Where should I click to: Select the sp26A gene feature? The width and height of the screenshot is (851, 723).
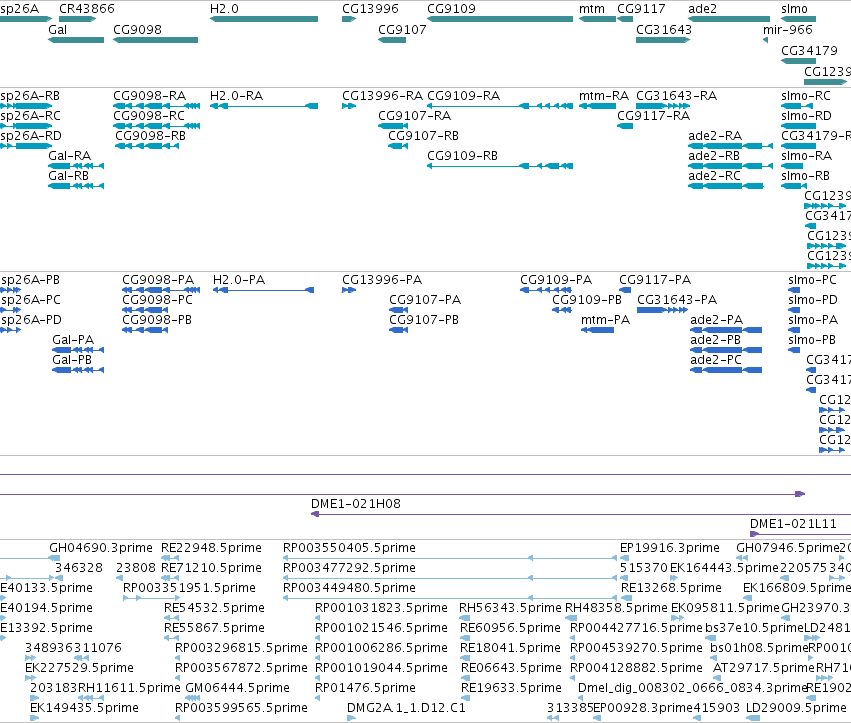(26, 19)
